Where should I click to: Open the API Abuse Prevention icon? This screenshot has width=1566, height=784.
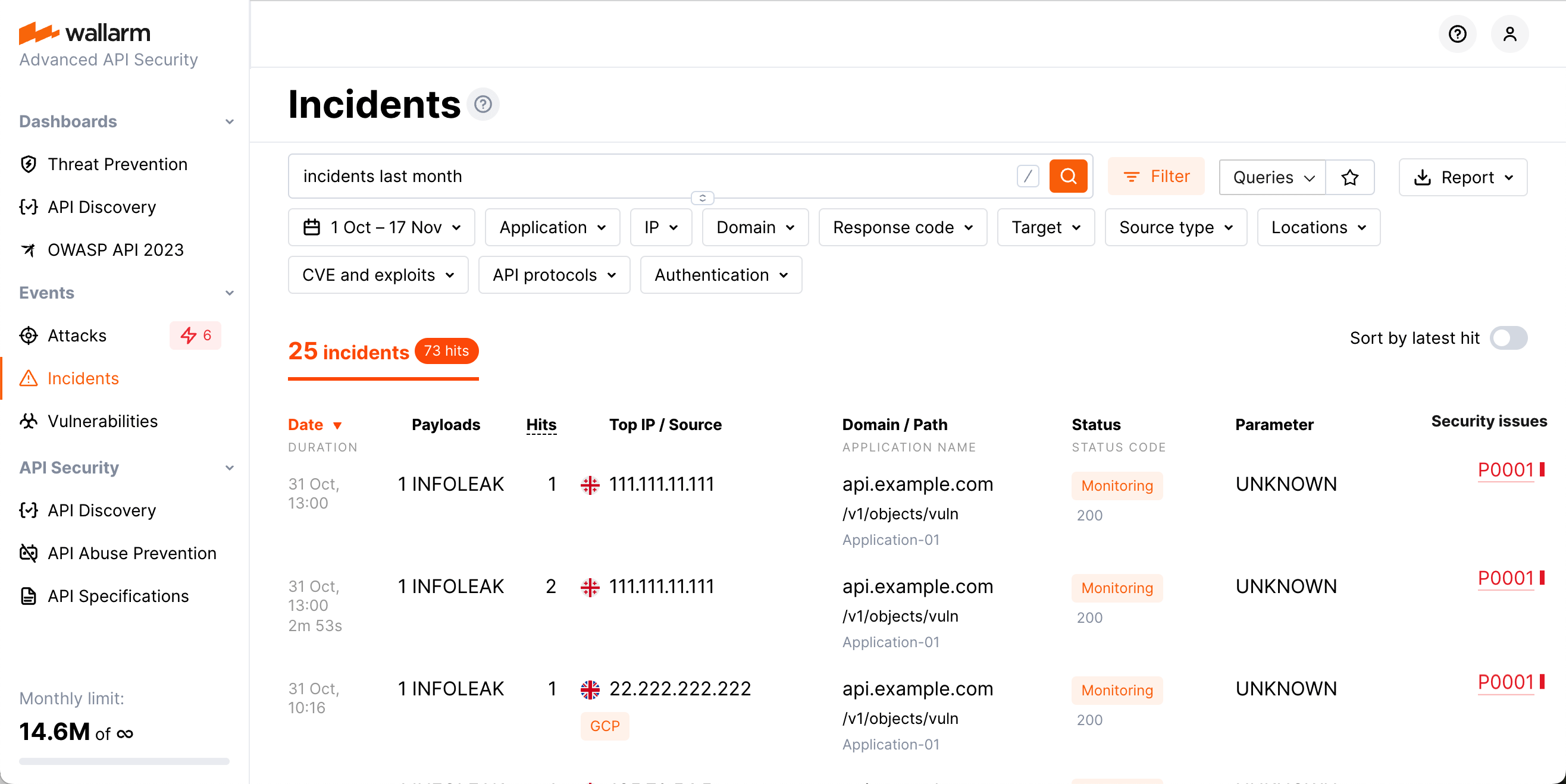click(28, 553)
